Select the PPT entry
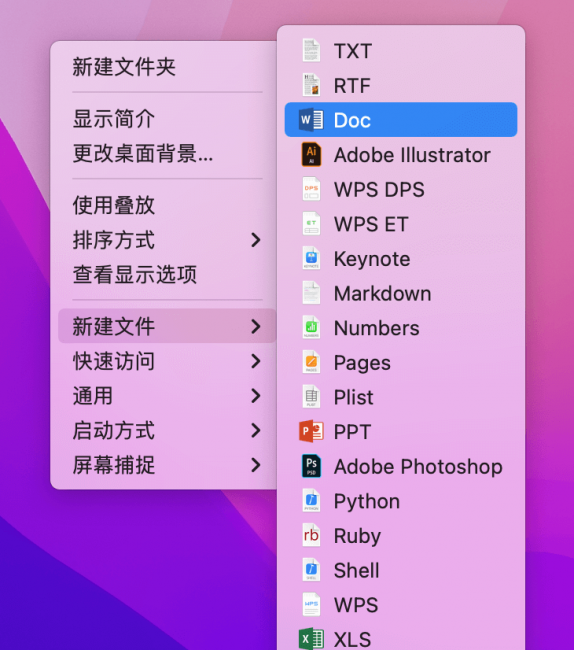The image size is (574, 650). 401,432
